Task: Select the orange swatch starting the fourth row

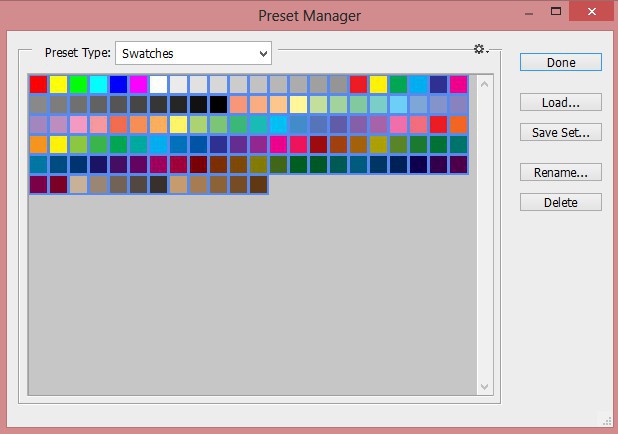Action: [38, 145]
